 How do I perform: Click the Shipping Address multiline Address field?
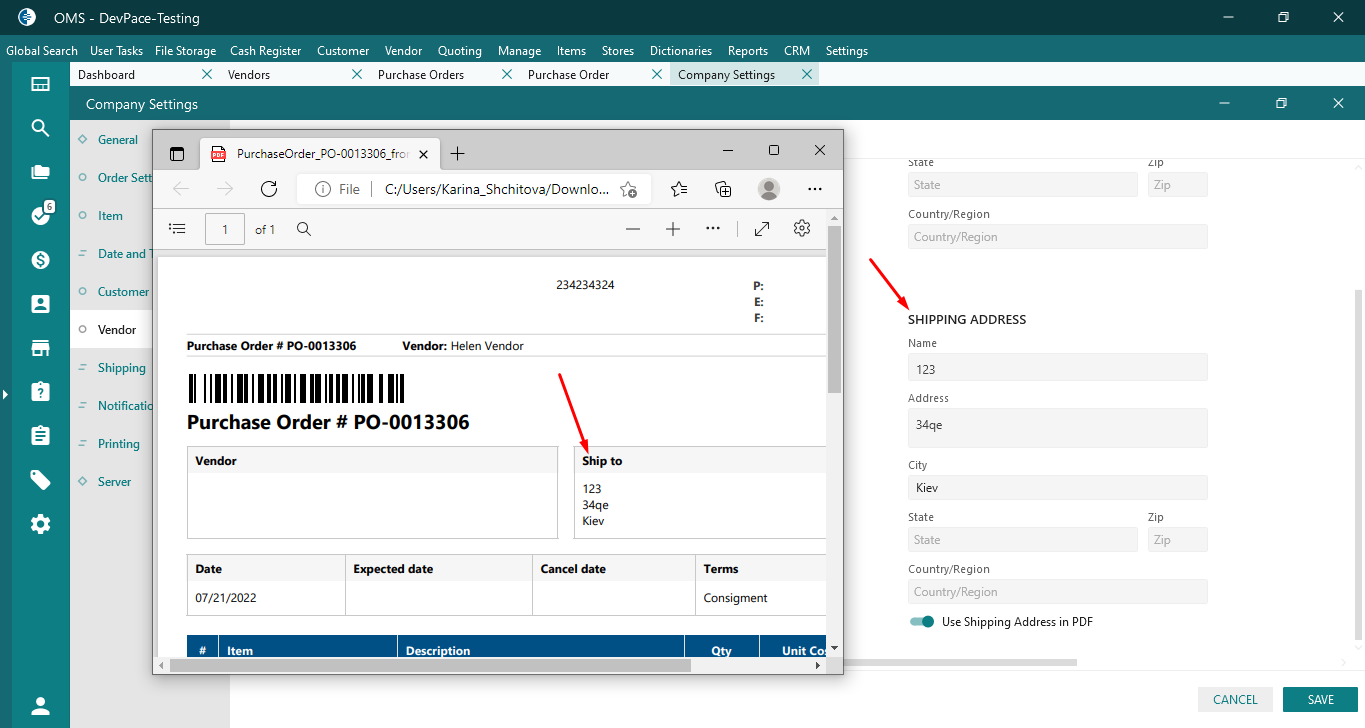tap(1057, 427)
